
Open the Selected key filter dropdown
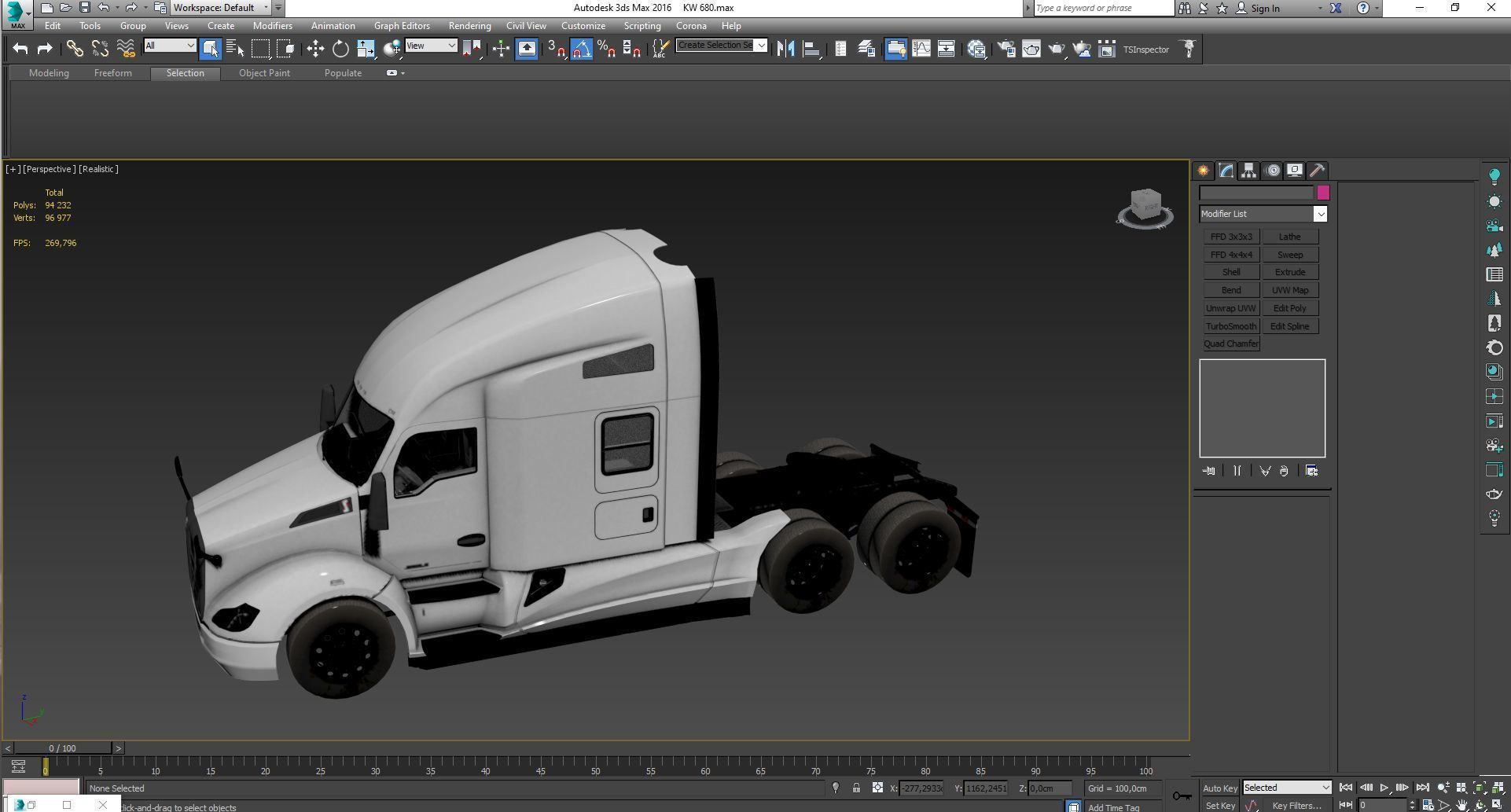[x=1287, y=788]
